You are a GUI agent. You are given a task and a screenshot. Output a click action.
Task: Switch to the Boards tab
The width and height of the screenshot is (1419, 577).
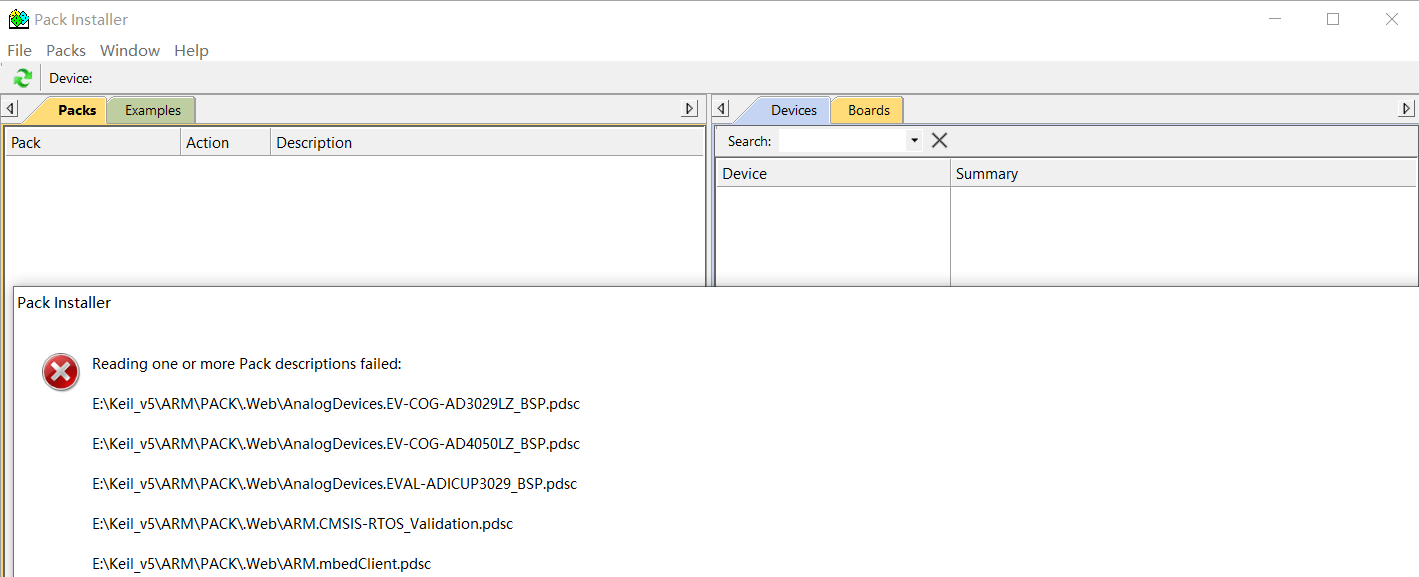(x=868, y=110)
